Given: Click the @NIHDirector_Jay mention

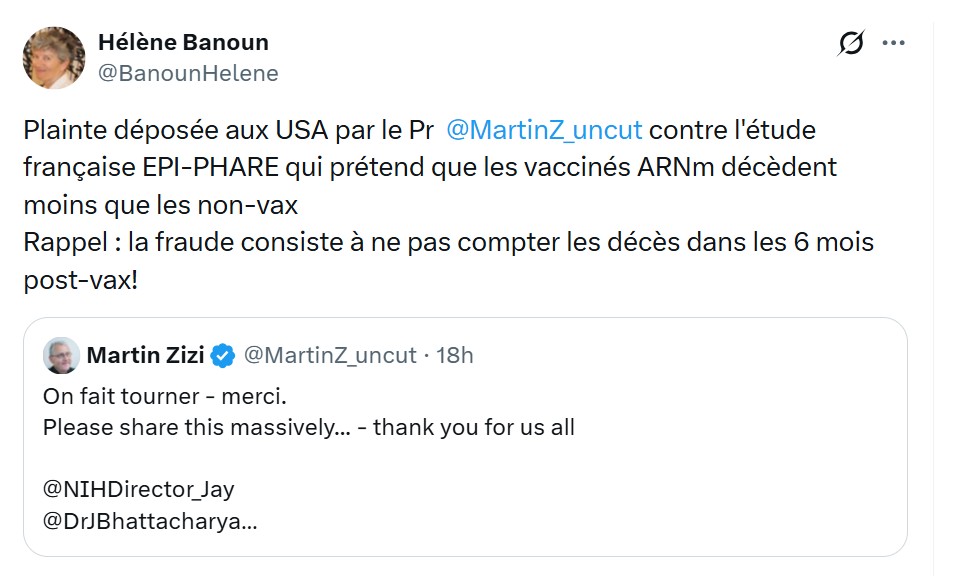Looking at the screenshot, I should pyautogui.click(x=138, y=490).
